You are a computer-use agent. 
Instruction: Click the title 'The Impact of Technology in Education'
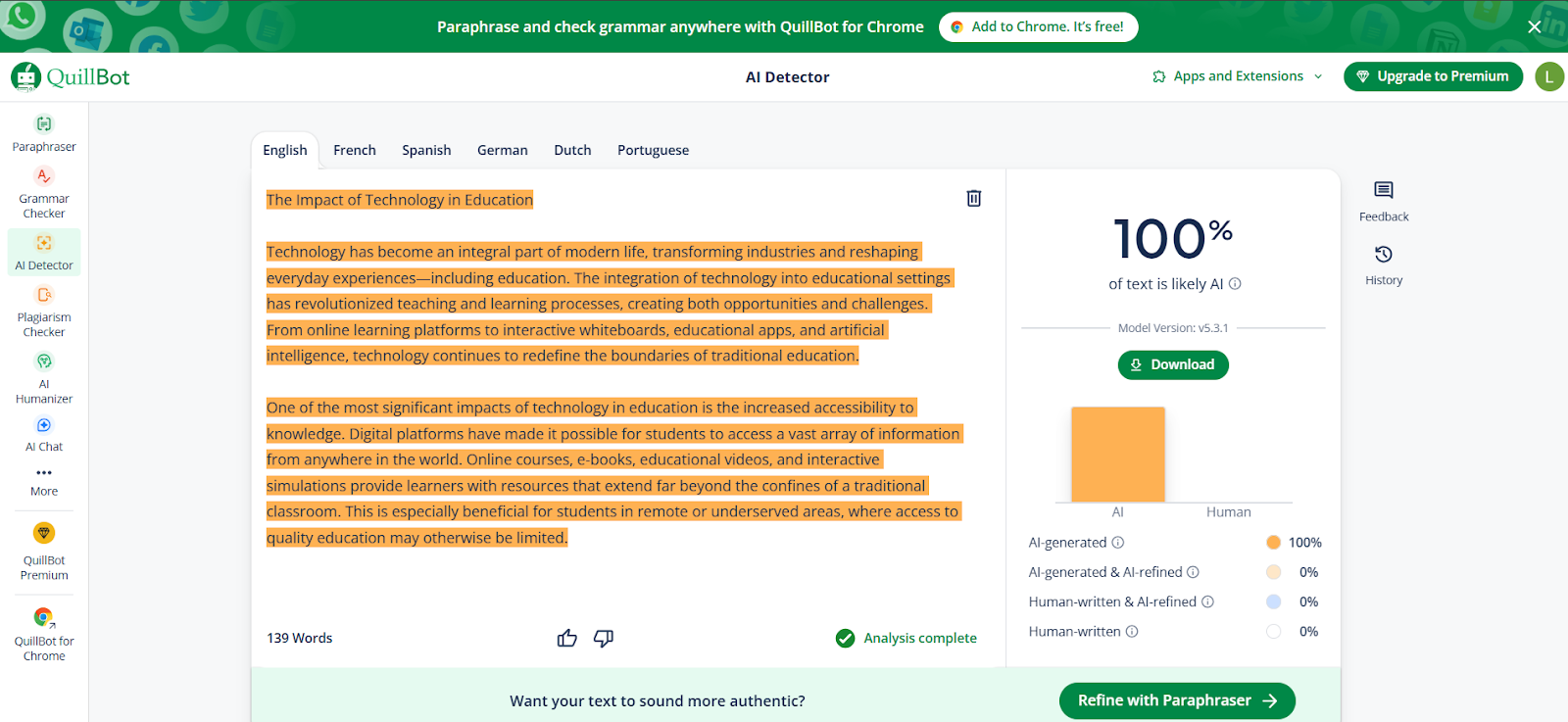pos(400,200)
